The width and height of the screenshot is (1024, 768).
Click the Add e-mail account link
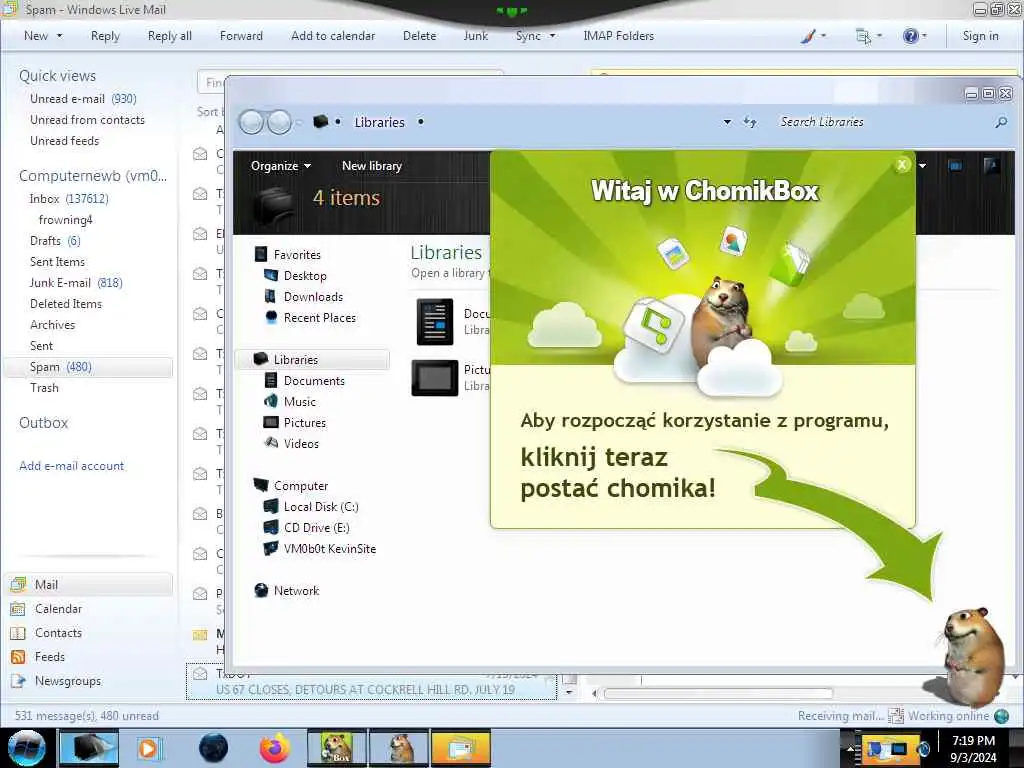pyautogui.click(x=71, y=466)
